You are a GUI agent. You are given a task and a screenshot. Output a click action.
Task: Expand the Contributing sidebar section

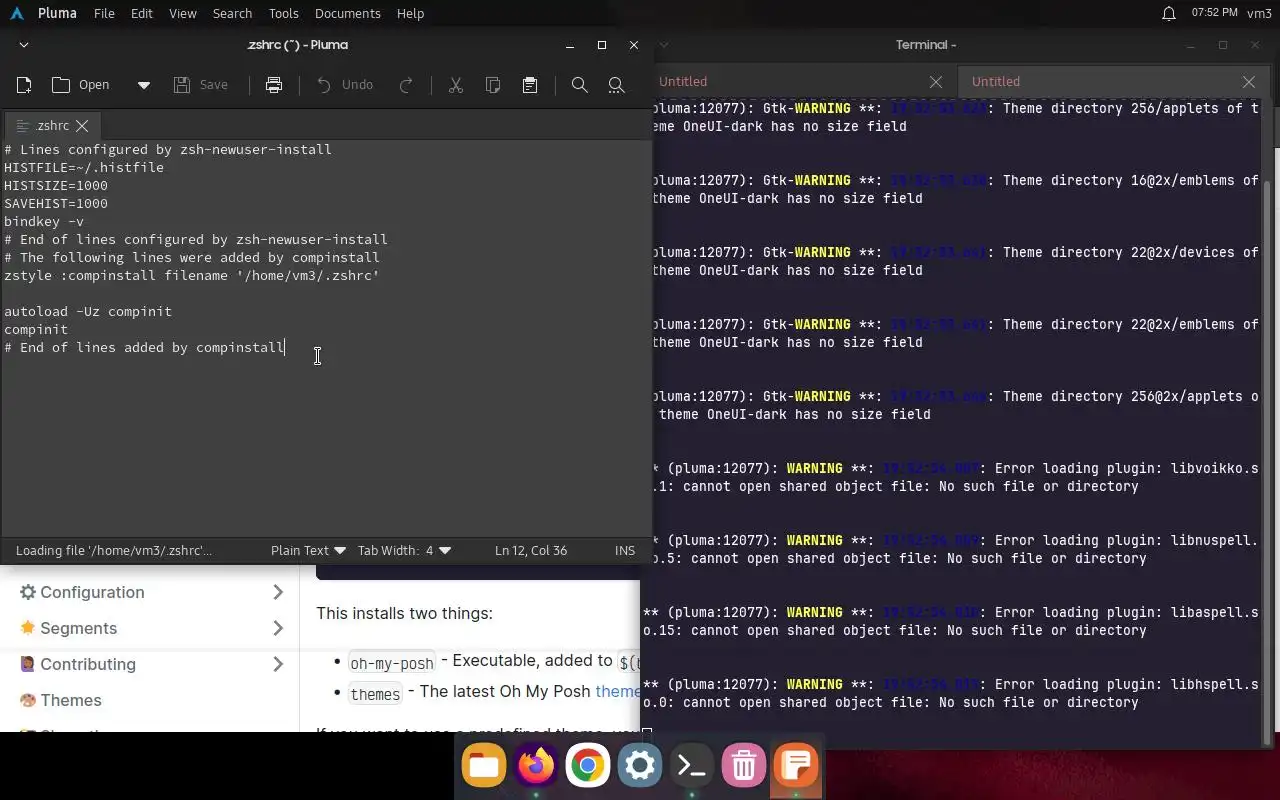coord(278,665)
